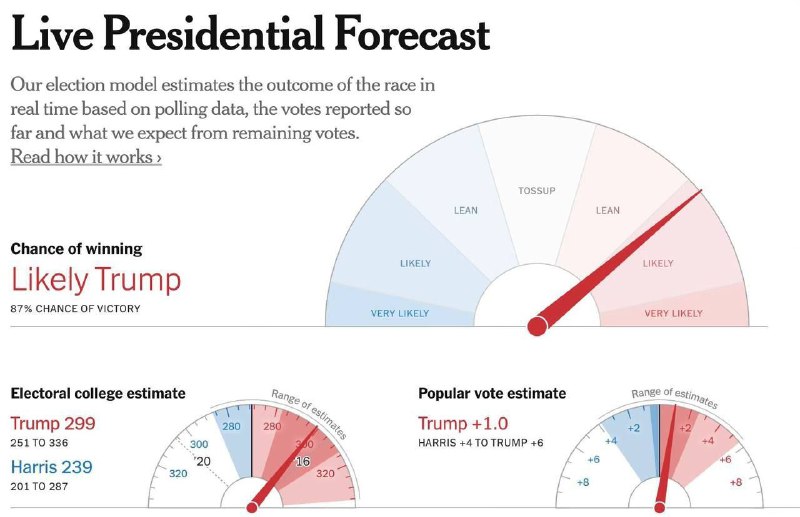Image resolution: width=800 pixels, height=517 pixels.
Task: Click the blue Very Likely segment
Action: [x=398, y=313]
